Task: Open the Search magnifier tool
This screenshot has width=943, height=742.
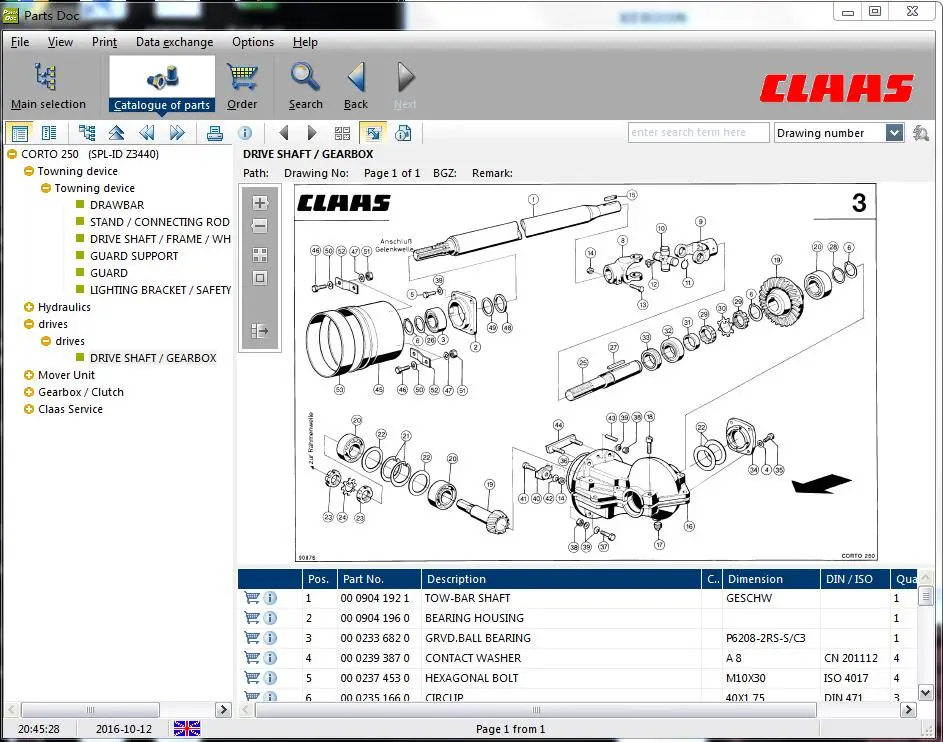Action: [x=306, y=86]
